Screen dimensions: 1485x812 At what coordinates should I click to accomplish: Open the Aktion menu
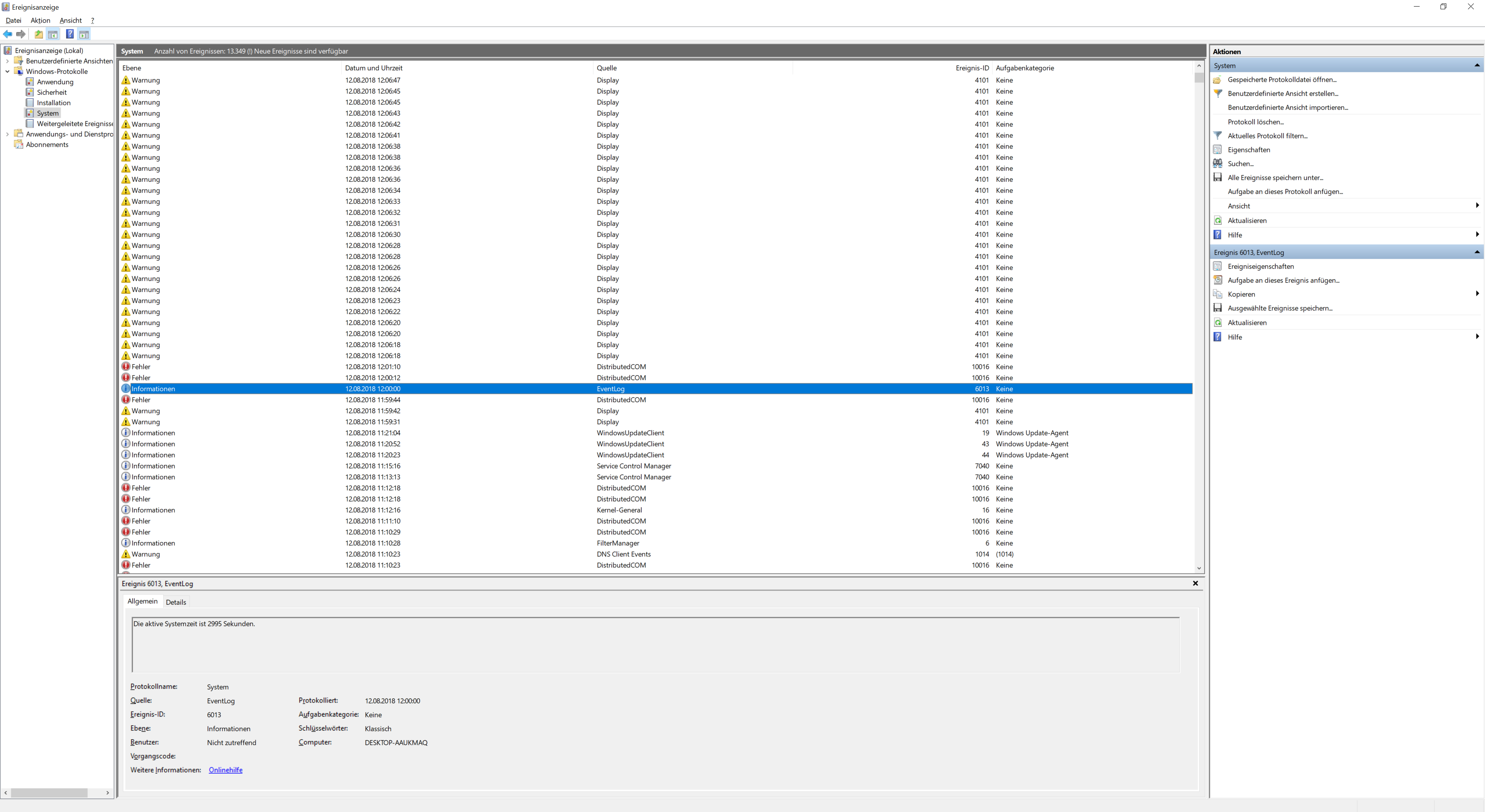point(40,20)
